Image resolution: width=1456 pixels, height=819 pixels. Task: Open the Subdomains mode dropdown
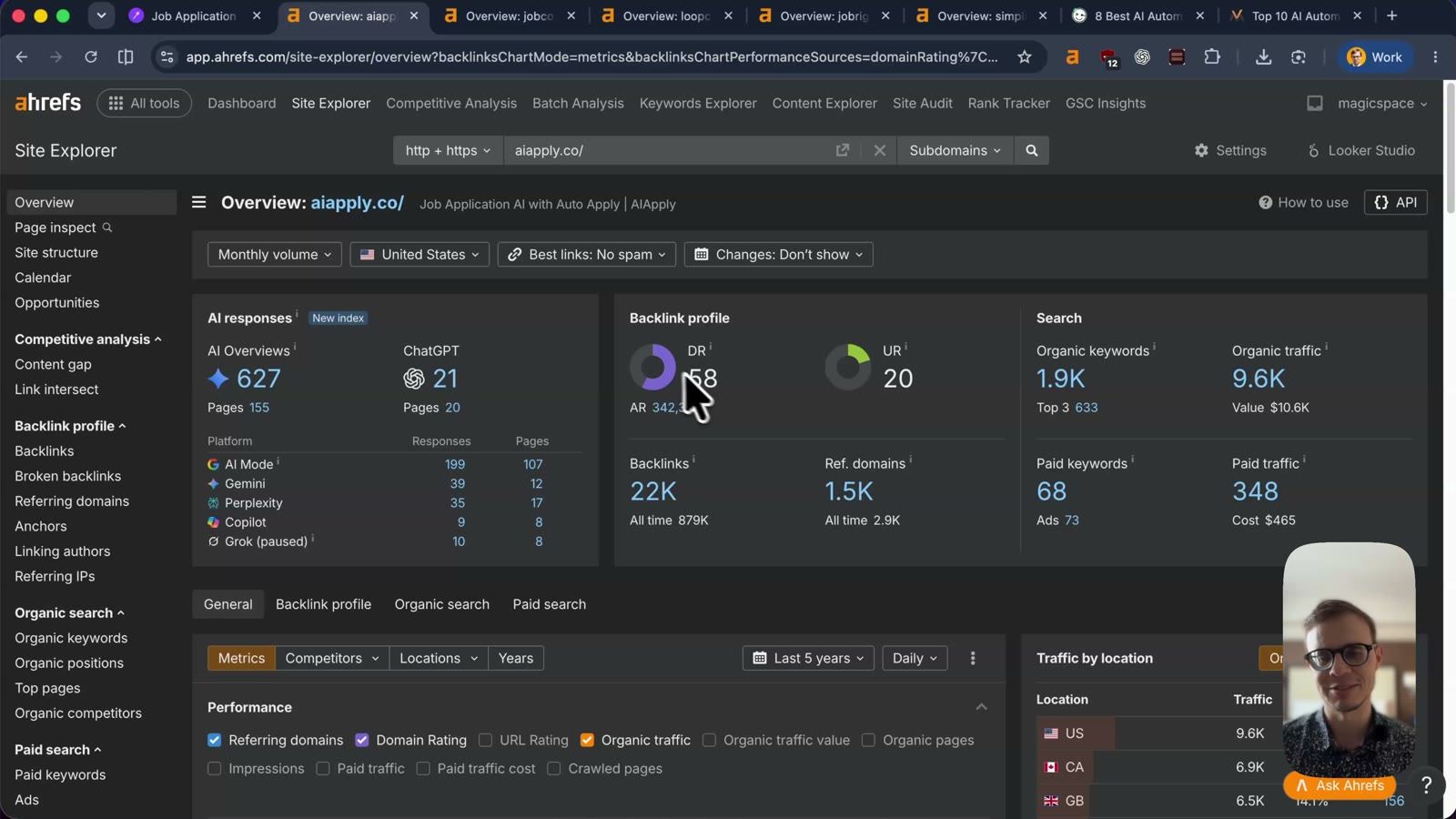tap(955, 150)
